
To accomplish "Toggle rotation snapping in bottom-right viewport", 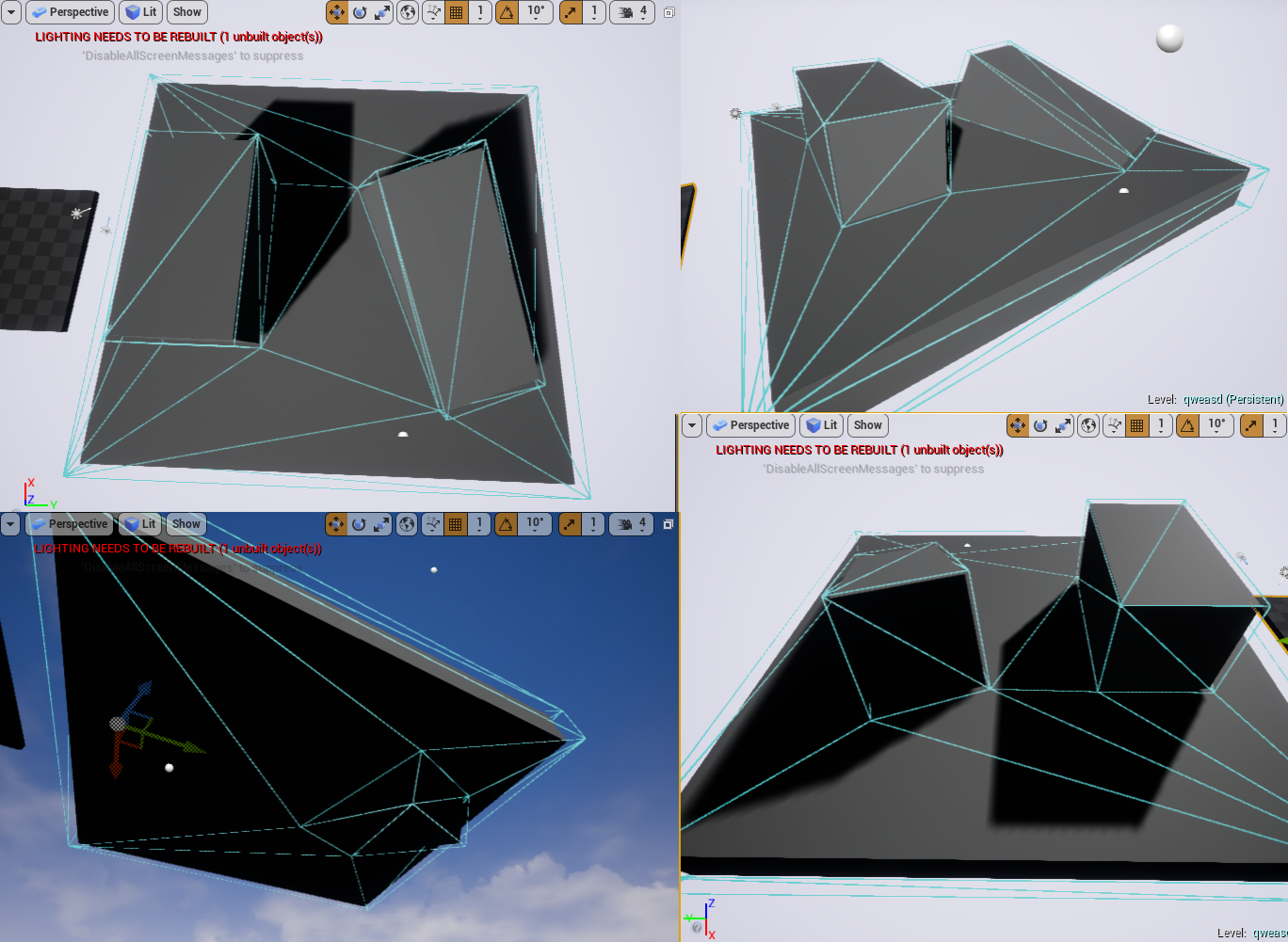I will 1188,425.
